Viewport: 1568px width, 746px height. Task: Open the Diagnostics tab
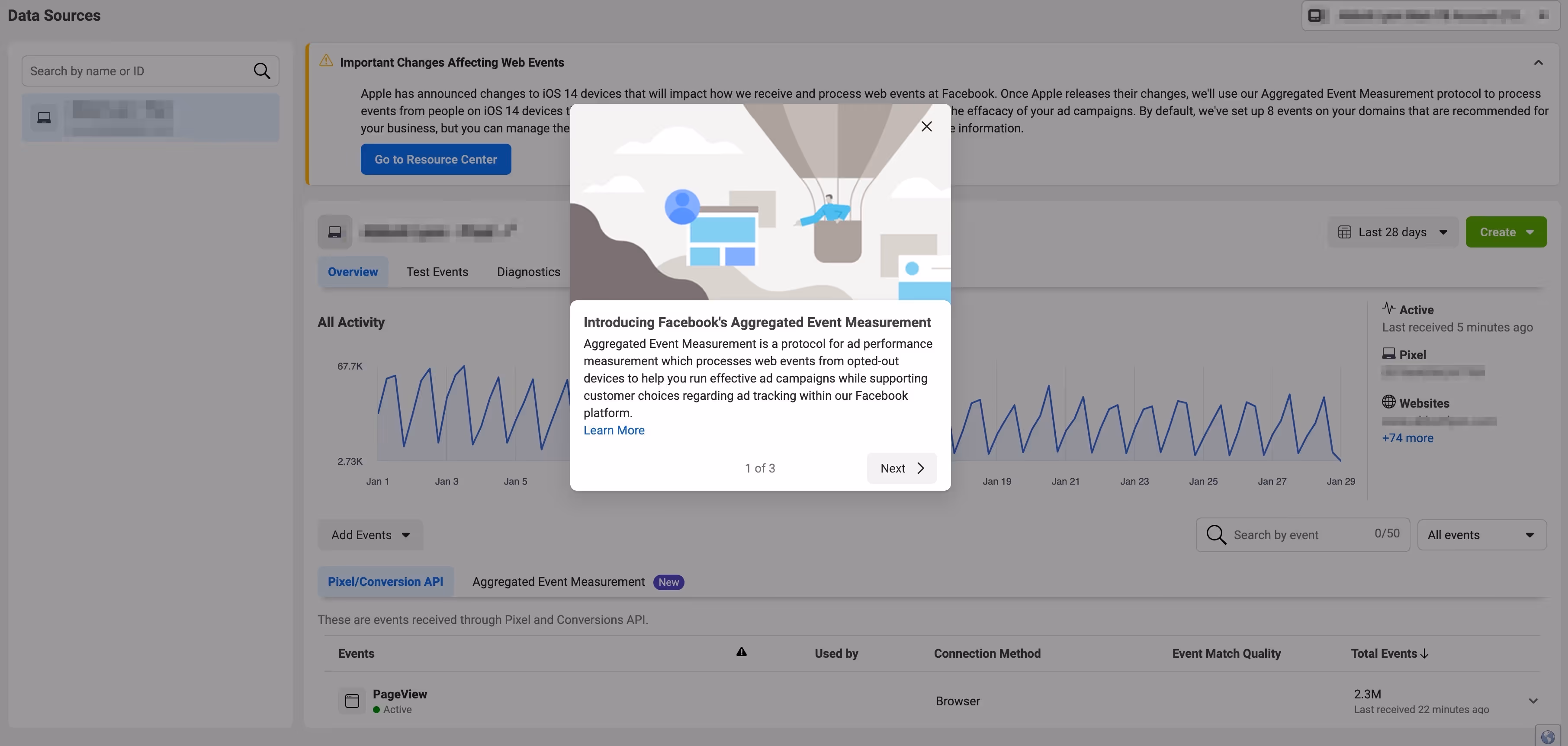click(x=528, y=272)
